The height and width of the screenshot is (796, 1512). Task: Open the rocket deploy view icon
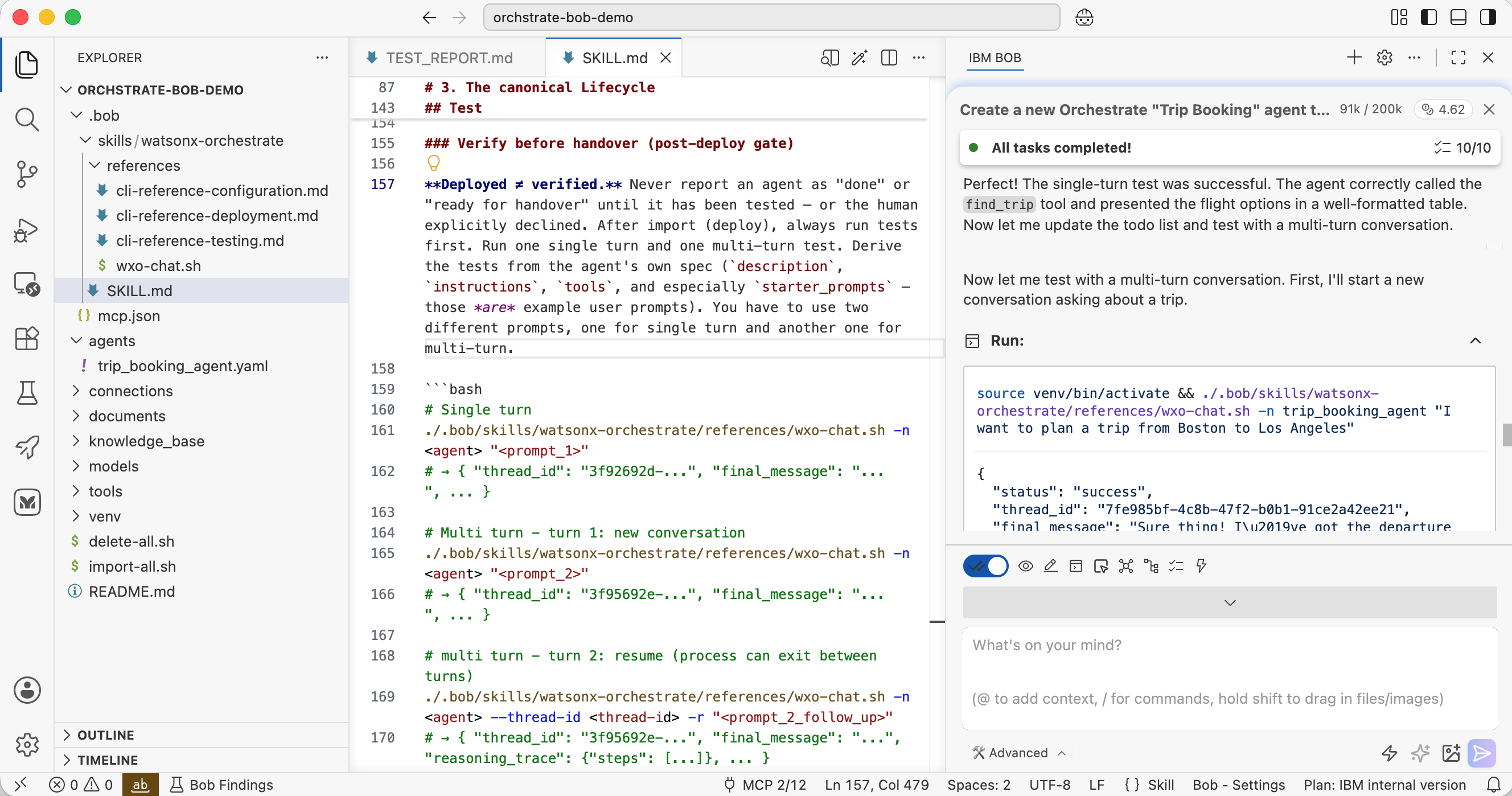(26, 448)
